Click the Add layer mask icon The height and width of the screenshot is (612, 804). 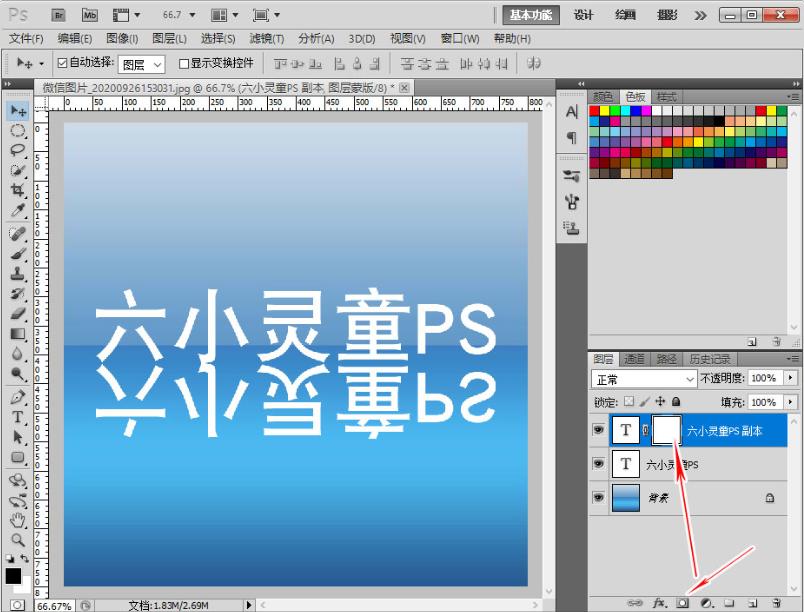[682, 602]
